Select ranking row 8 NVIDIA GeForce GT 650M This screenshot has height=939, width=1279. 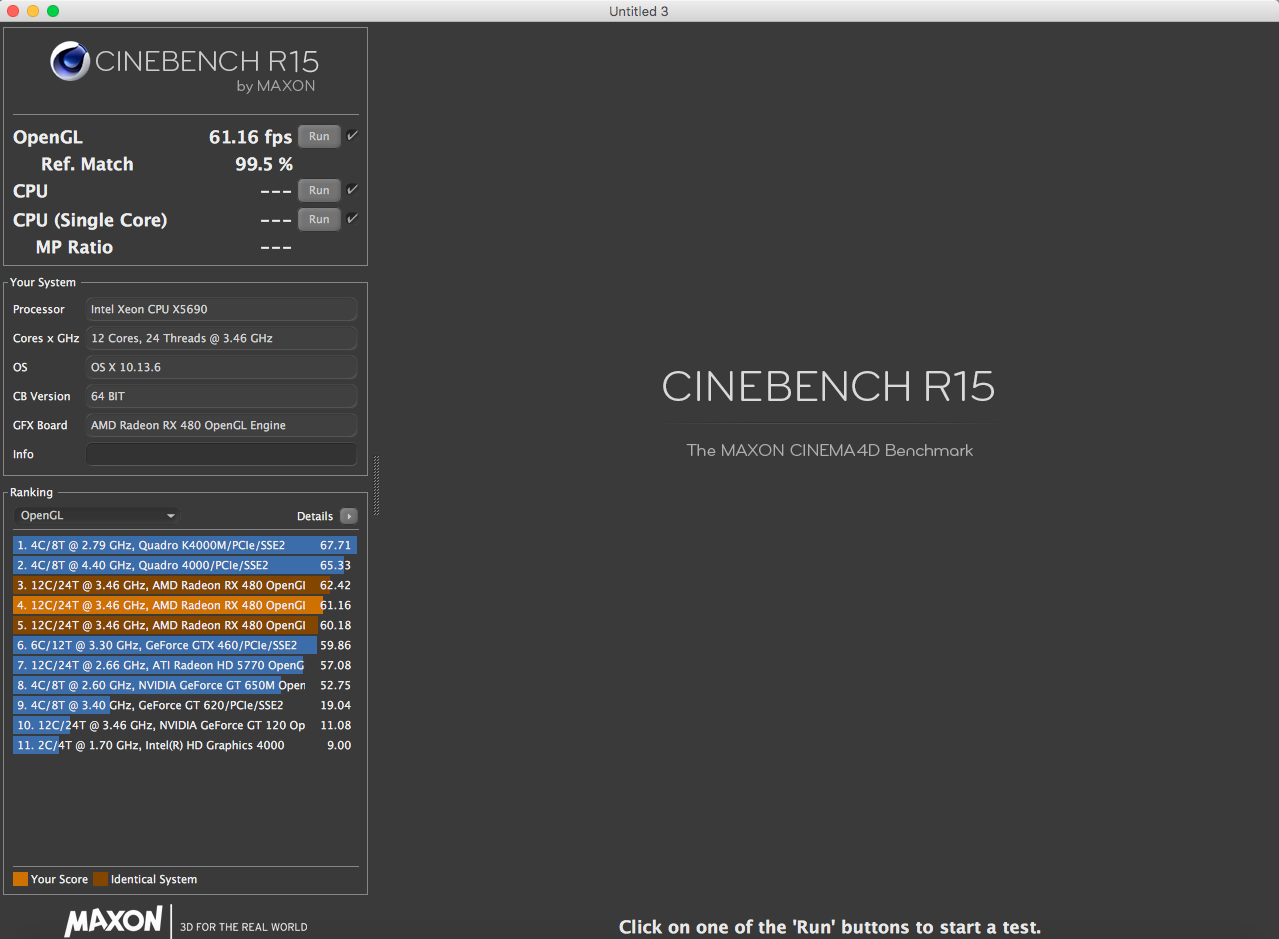coord(185,685)
